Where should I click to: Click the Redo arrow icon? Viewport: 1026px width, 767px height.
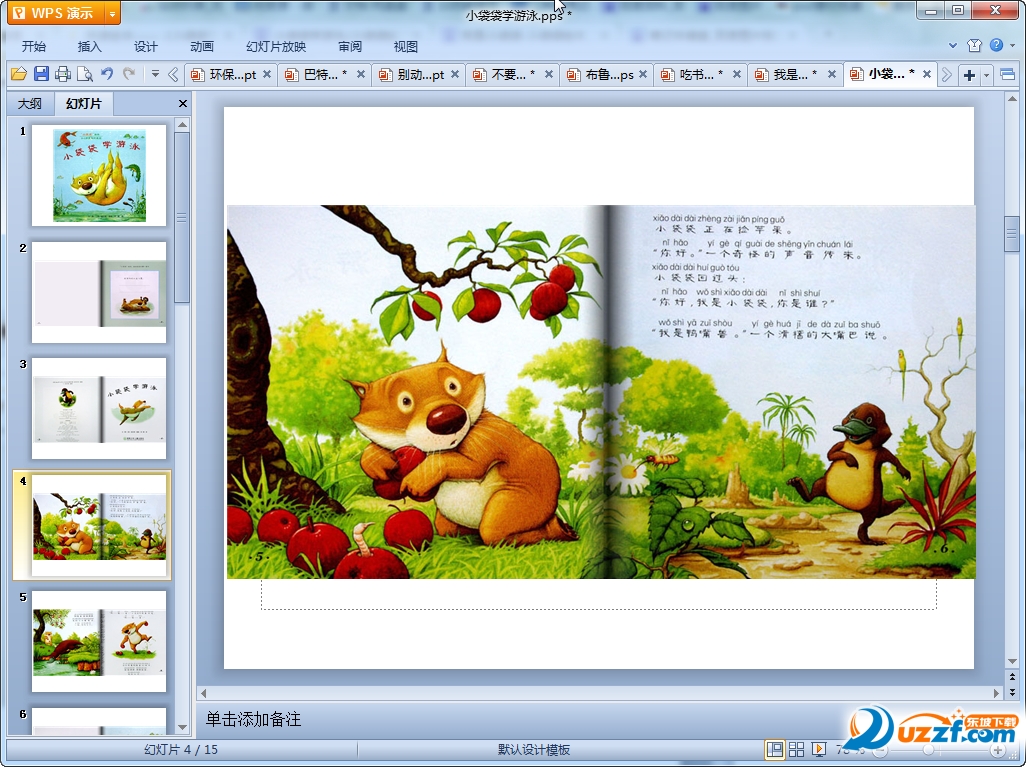(x=129, y=74)
